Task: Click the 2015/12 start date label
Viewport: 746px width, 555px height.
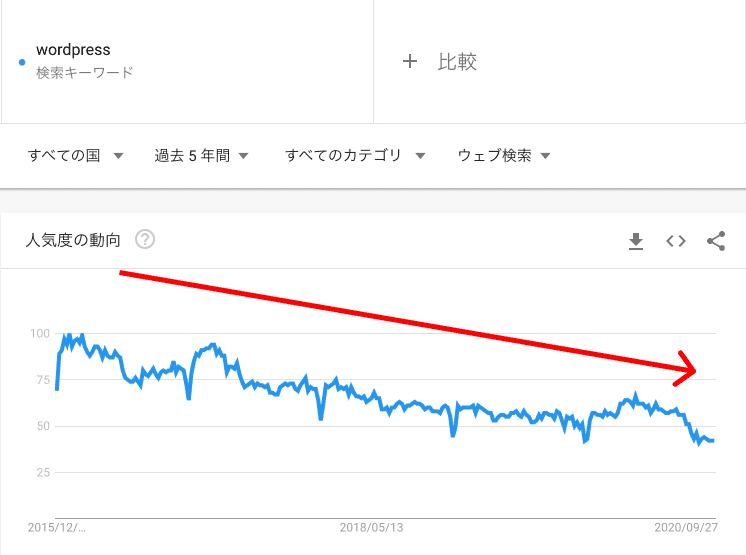Action: pos(56,527)
